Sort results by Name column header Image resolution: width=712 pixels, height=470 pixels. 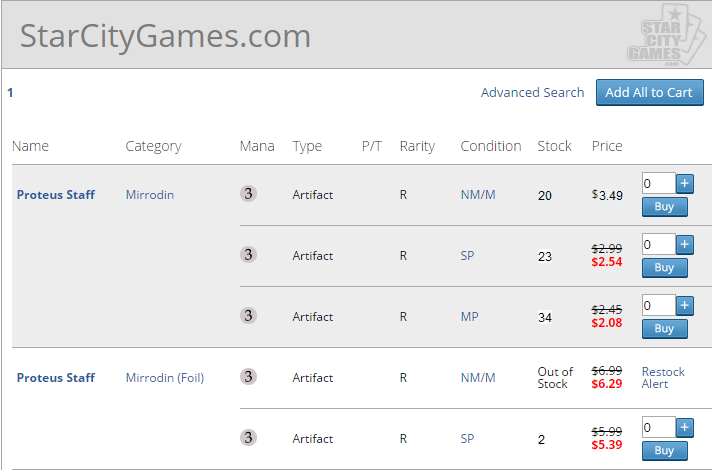point(30,146)
